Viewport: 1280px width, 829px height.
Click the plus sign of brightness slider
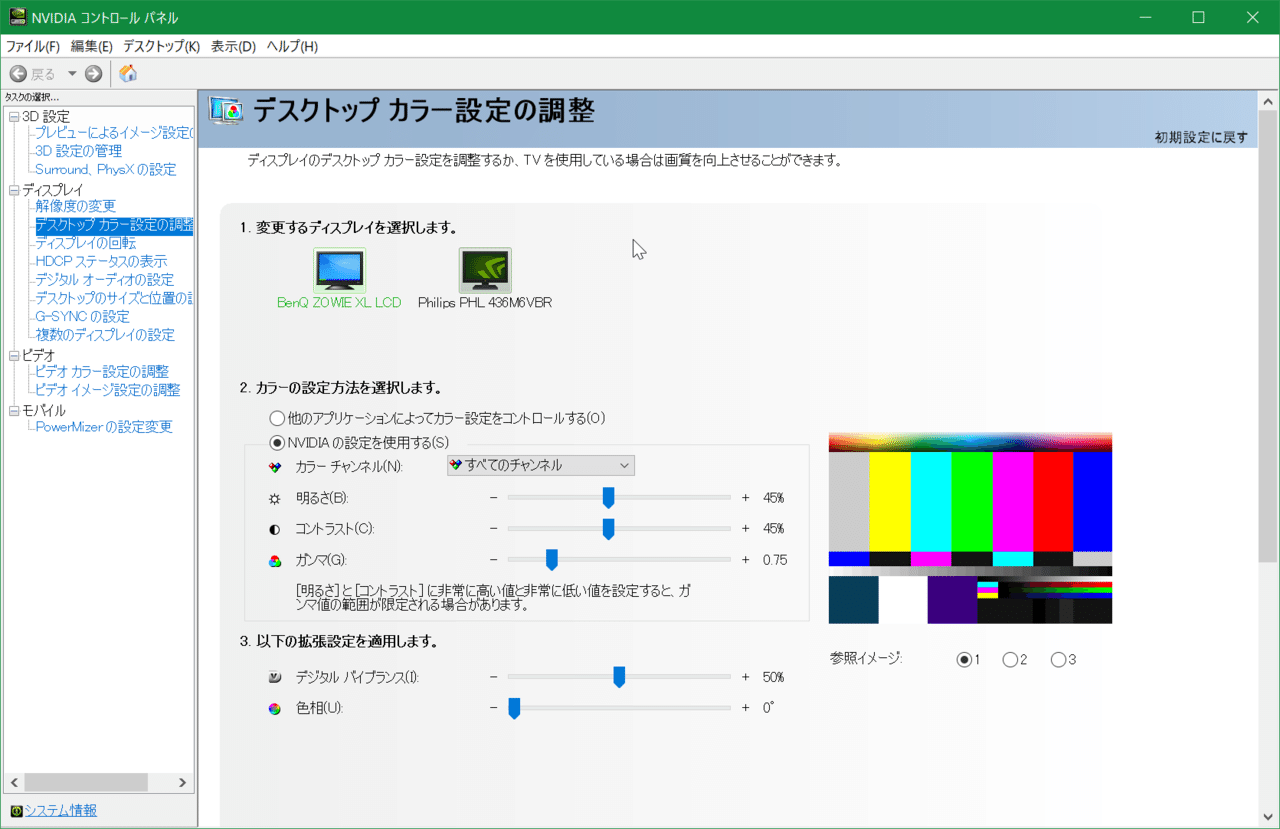[x=745, y=498]
